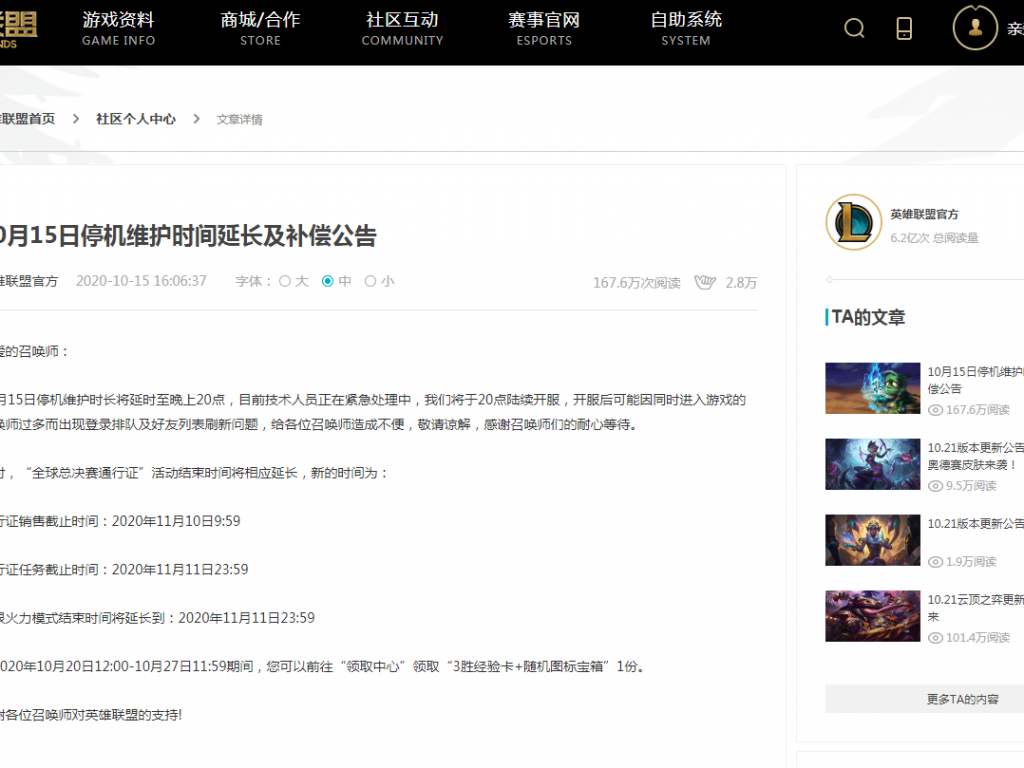Open the mobile phone icon in header
This screenshot has height=768, width=1024.
(904, 28)
